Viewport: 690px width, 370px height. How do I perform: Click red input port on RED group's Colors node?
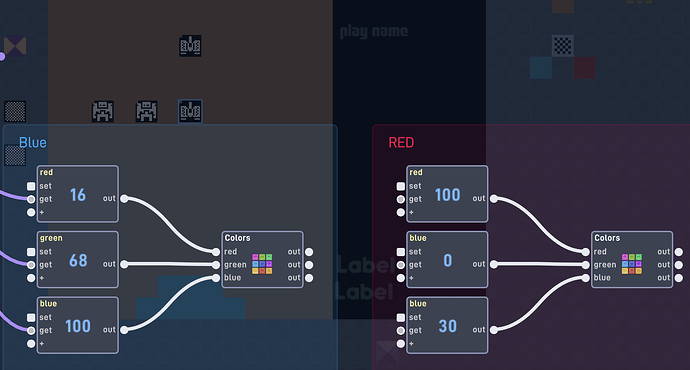point(585,252)
